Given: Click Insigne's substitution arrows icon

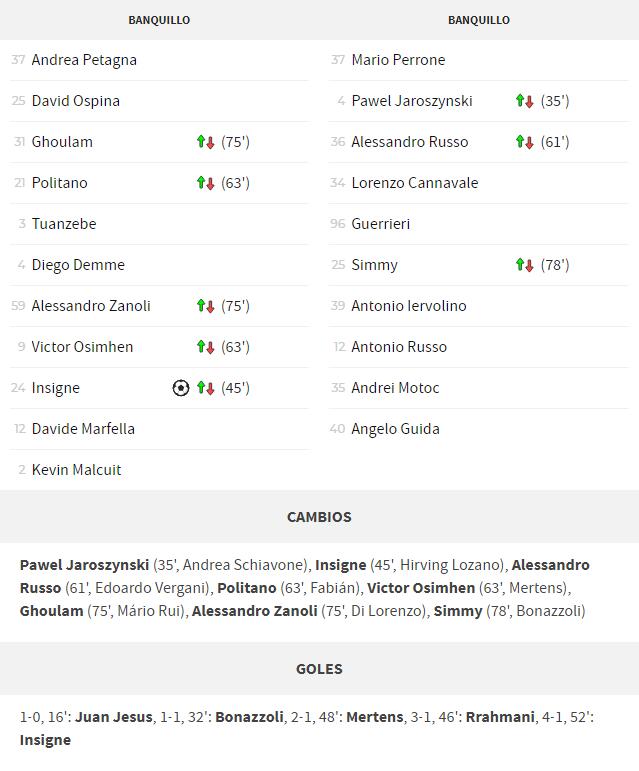Looking at the screenshot, I should pos(205,388).
